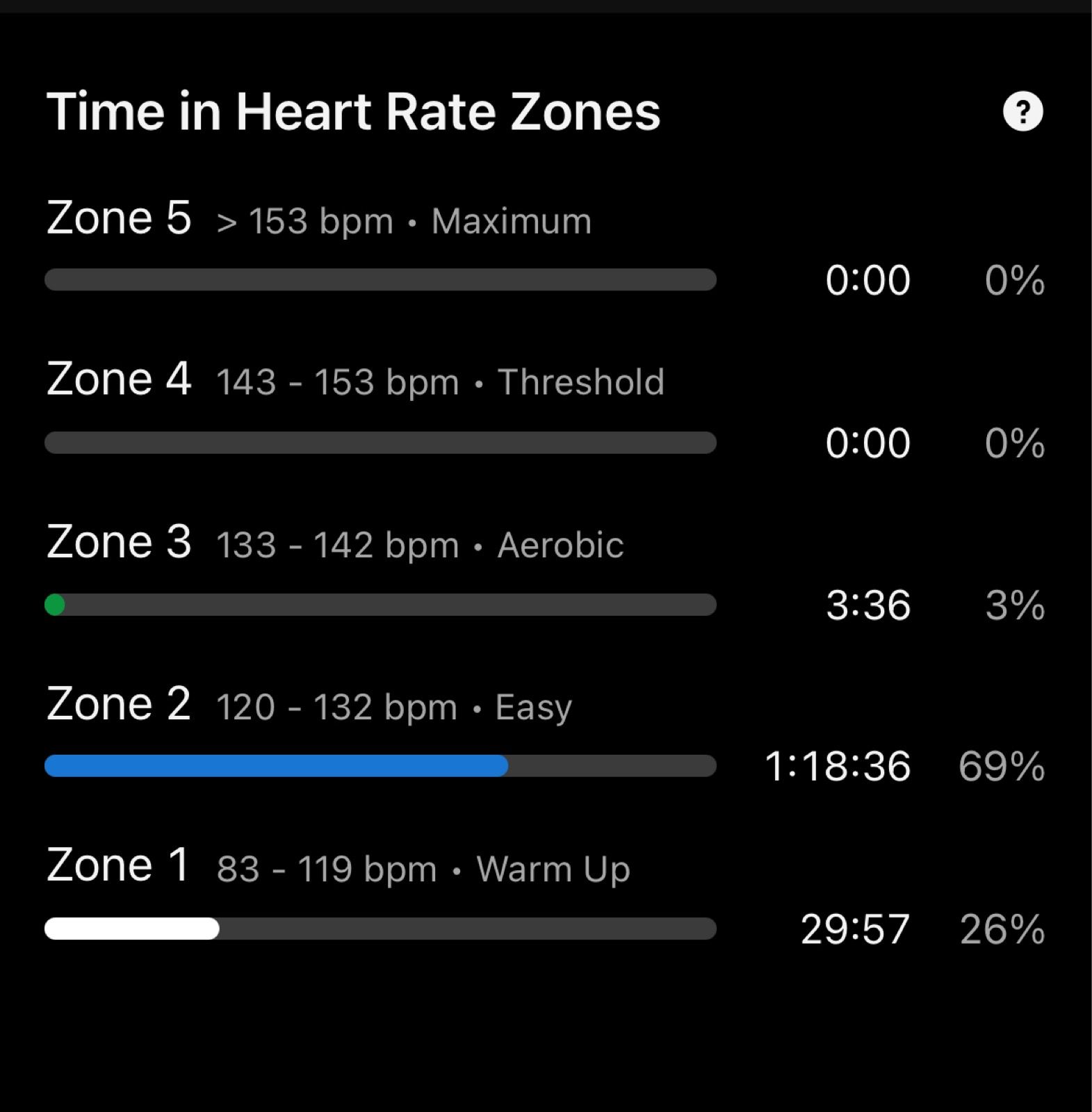Tap the Zone 4 percentage 0%
Viewport: 1092px width, 1112px height.
(1014, 443)
